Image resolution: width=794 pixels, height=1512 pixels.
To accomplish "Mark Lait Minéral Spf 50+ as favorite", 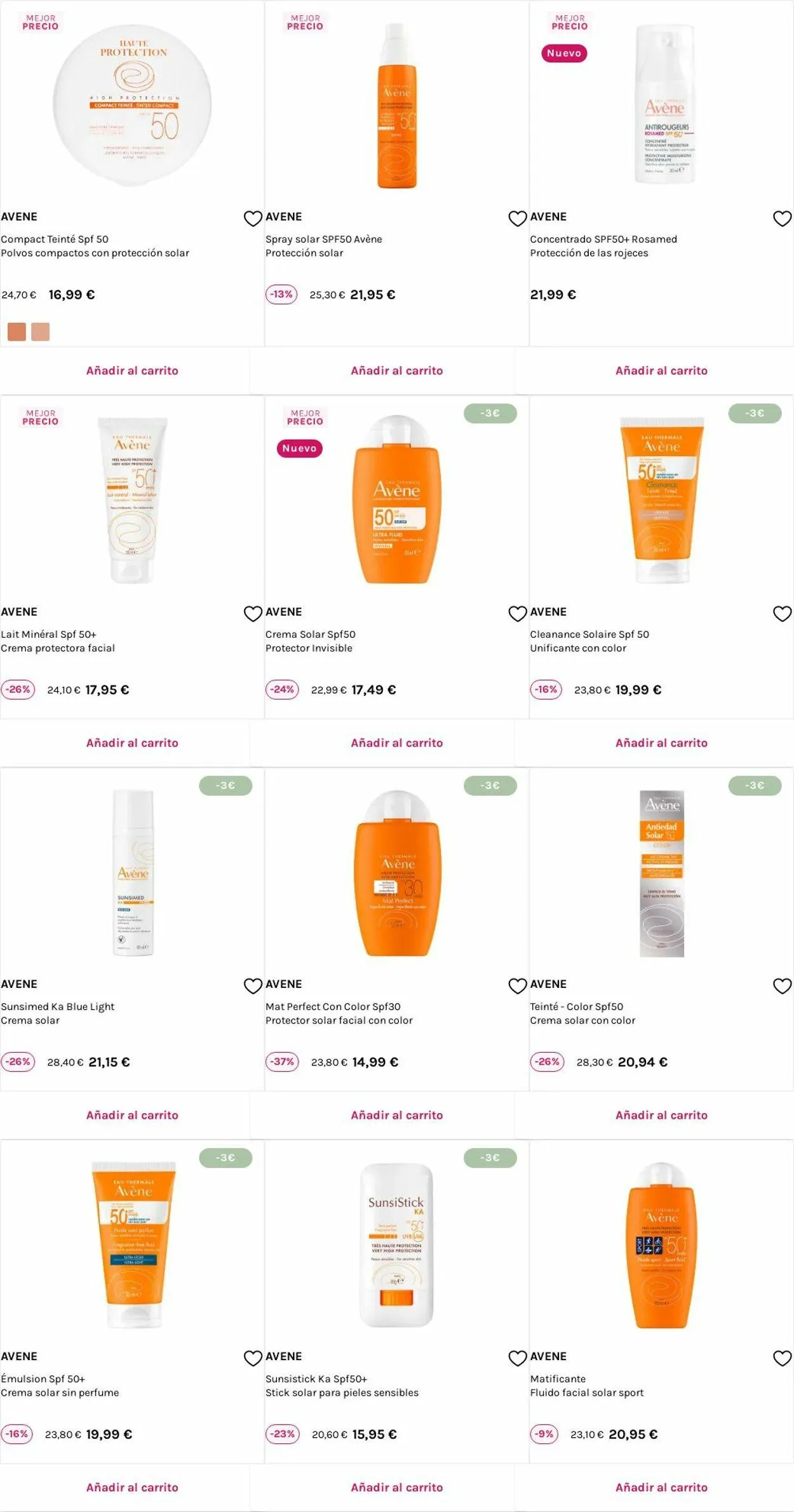I will point(253,614).
